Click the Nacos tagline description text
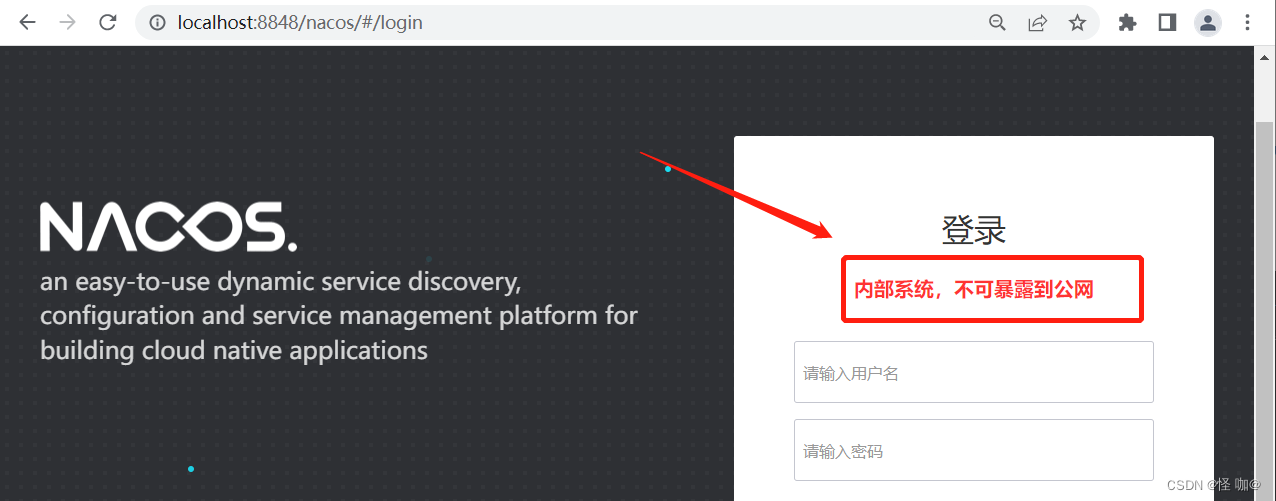Image resolution: width=1276 pixels, height=501 pixels. [x=338, y=317]
